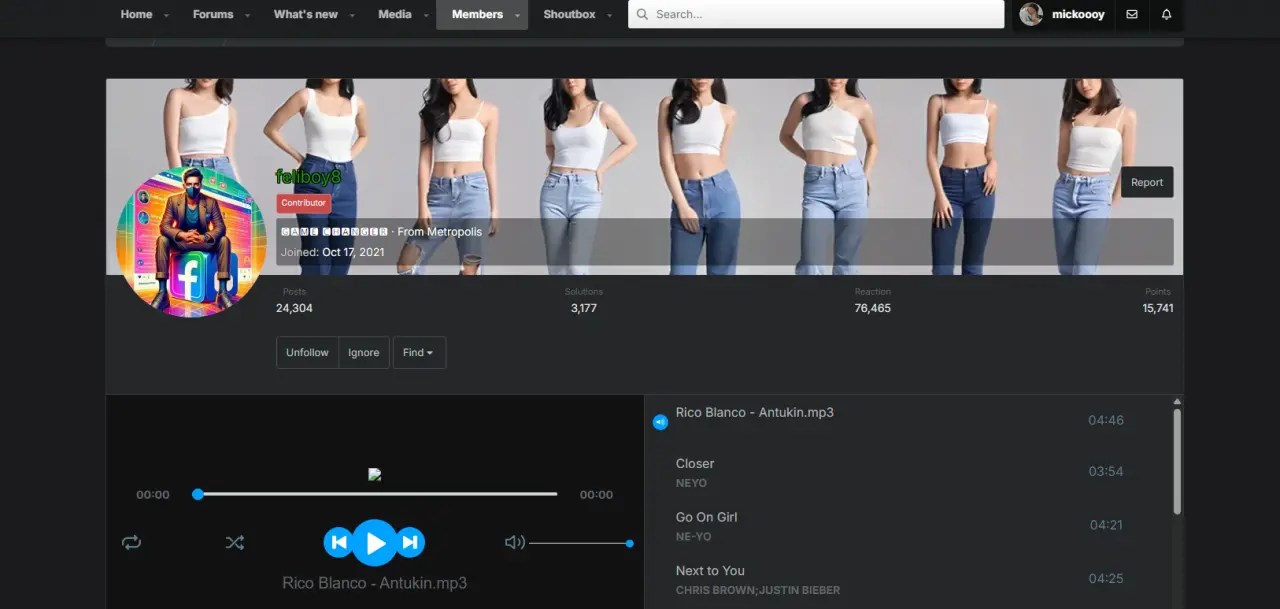This screenshot has height=609, width=1280.
Task: Click the 04:25 track duration
Action: pos(1106,578)
